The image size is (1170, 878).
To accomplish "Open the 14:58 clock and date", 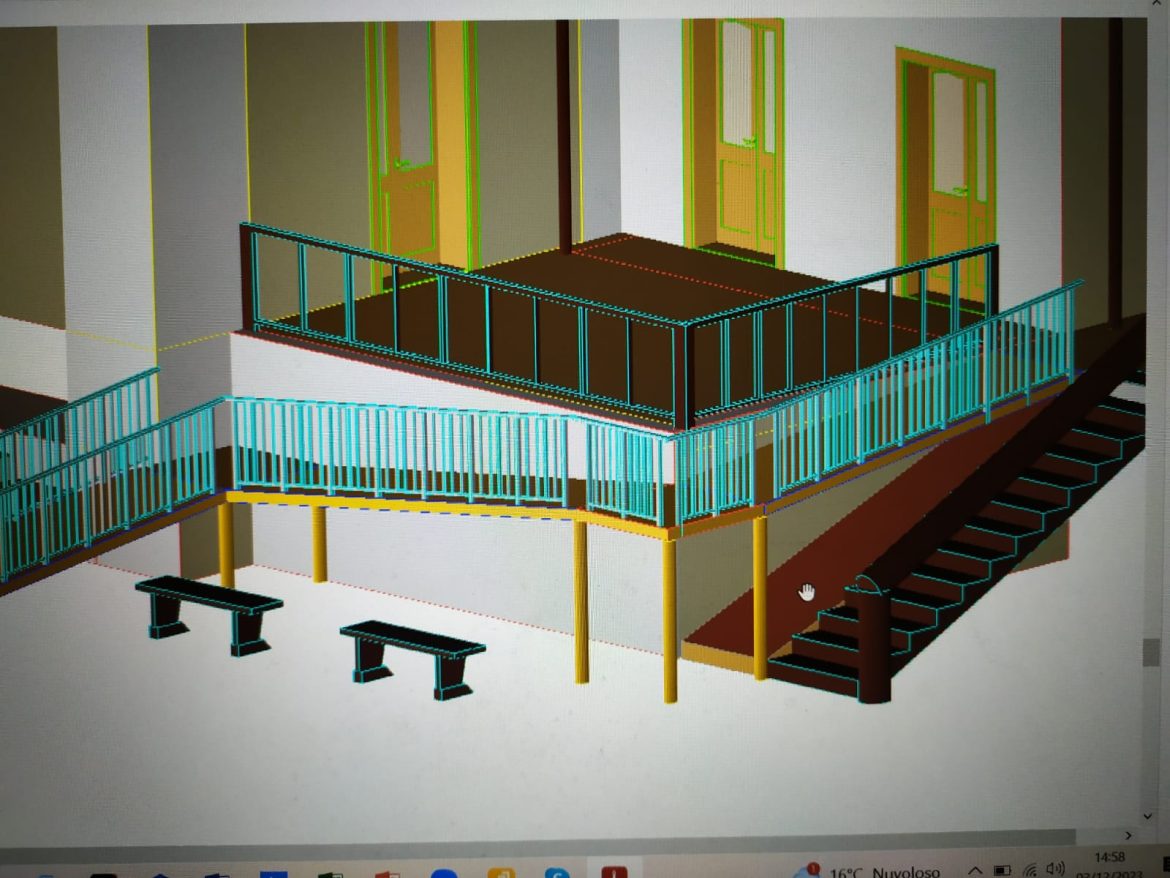I will [1110, 866].
